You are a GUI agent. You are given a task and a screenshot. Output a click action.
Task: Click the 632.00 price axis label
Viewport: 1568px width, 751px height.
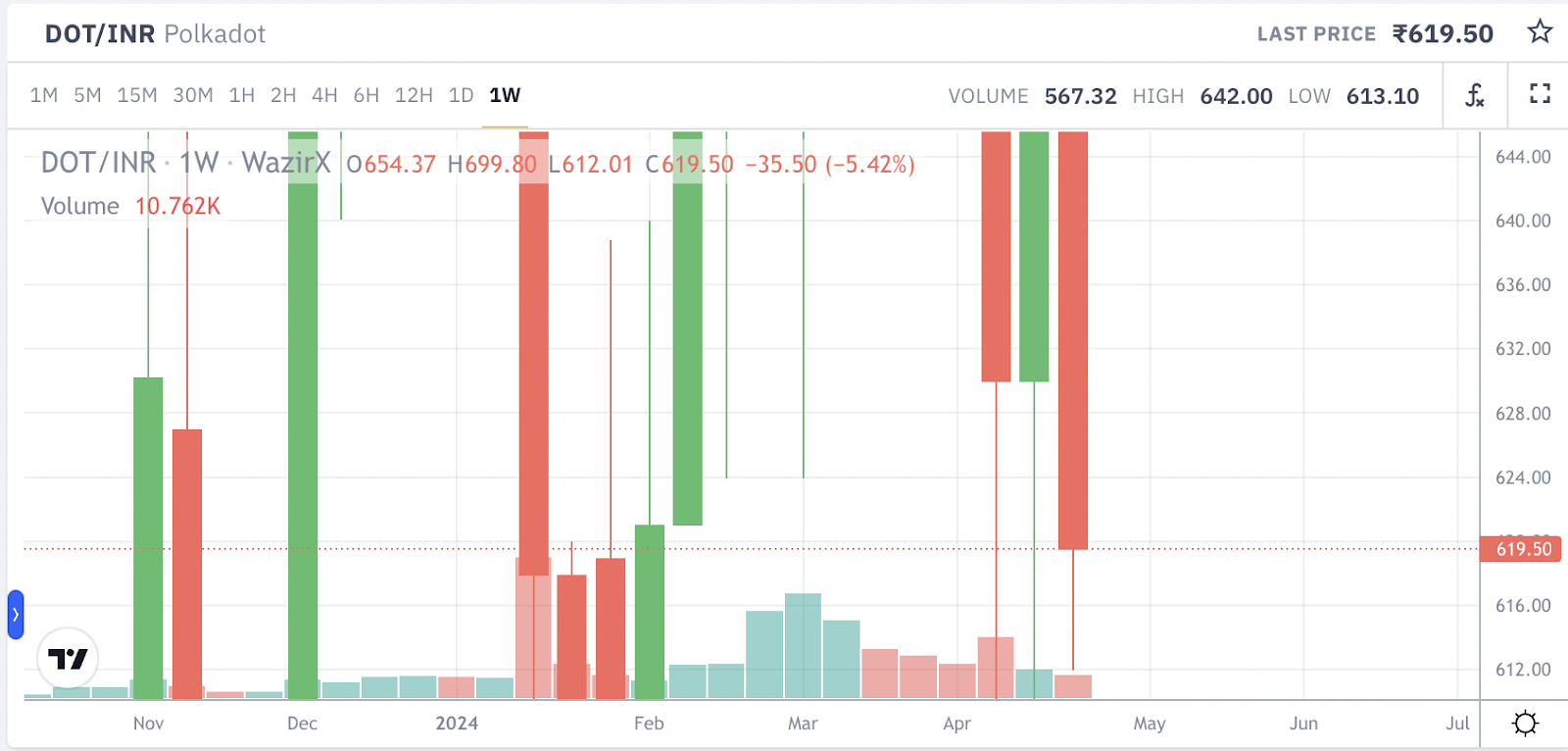pos(1523,349)
